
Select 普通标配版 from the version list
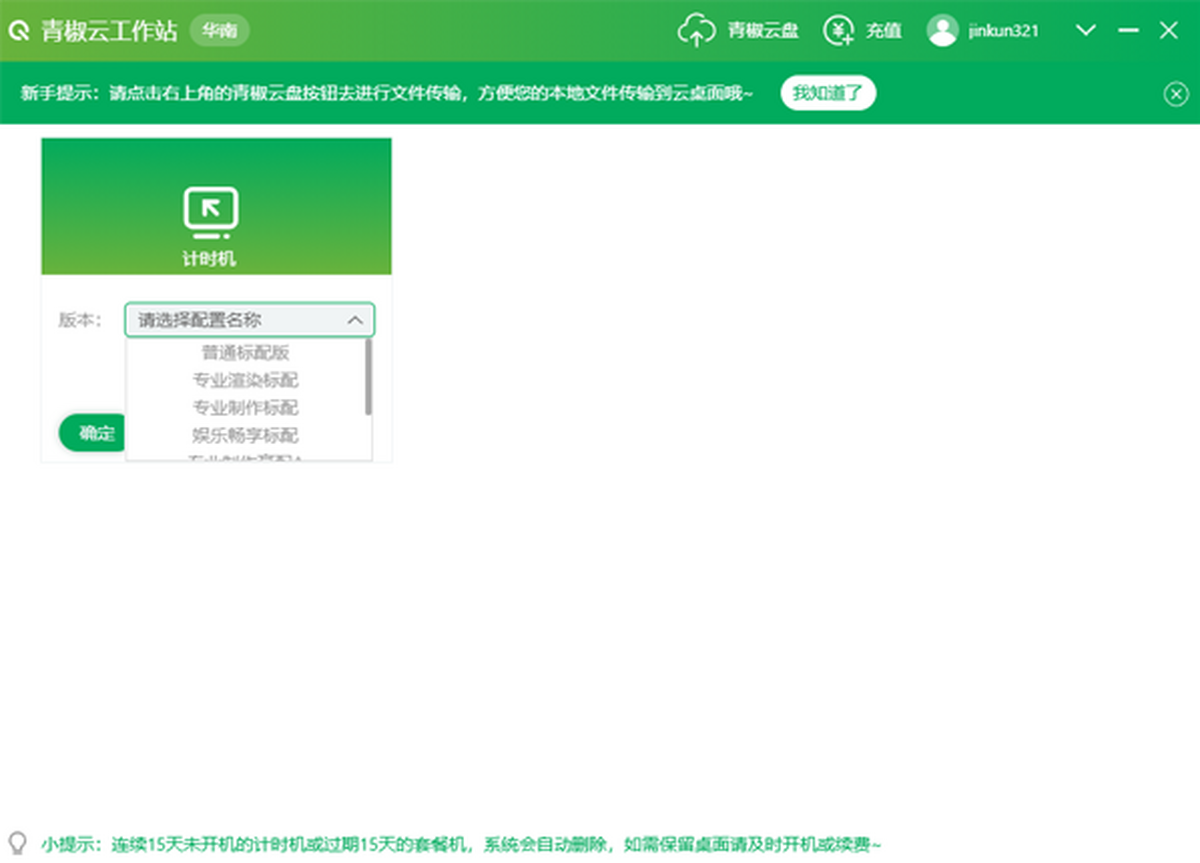point(245,353)
